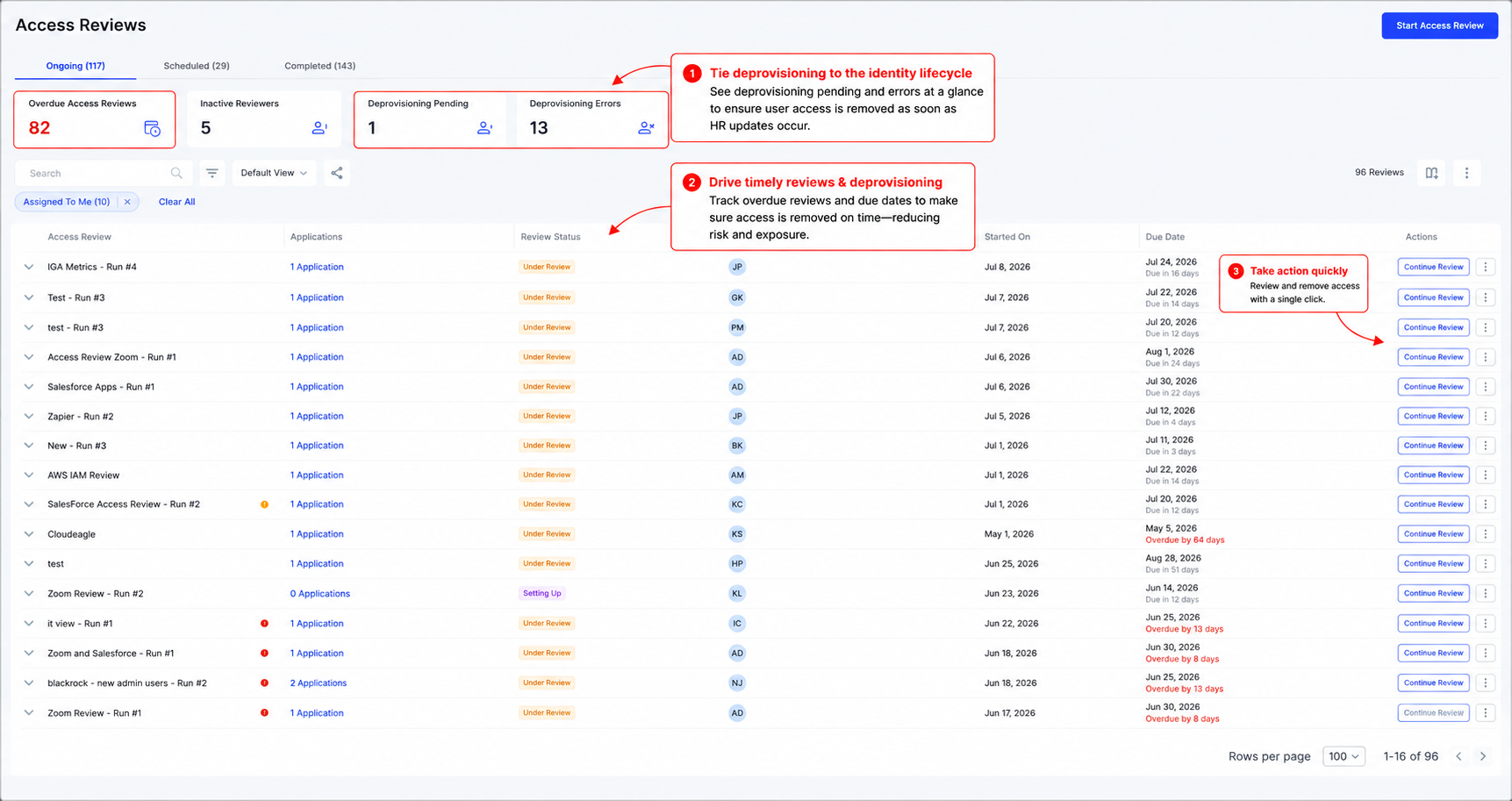
Task: Remove the Assigned To Me filter chip
Action: 127,202
